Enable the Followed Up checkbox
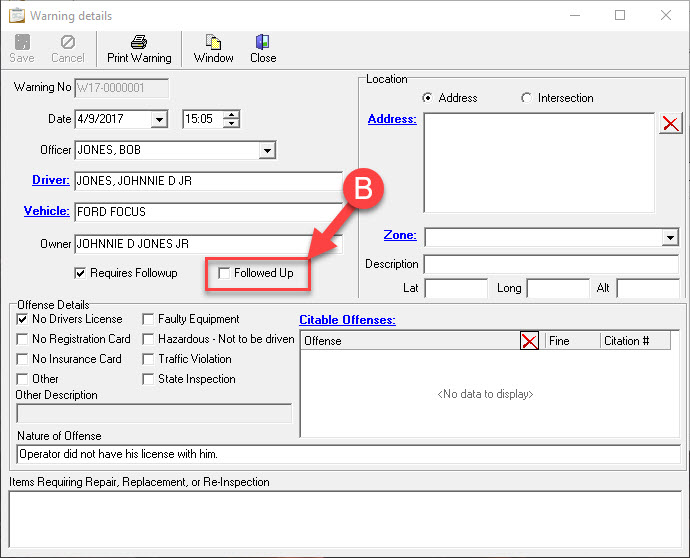Screen dimensions: 690x558 coord(224,273)
